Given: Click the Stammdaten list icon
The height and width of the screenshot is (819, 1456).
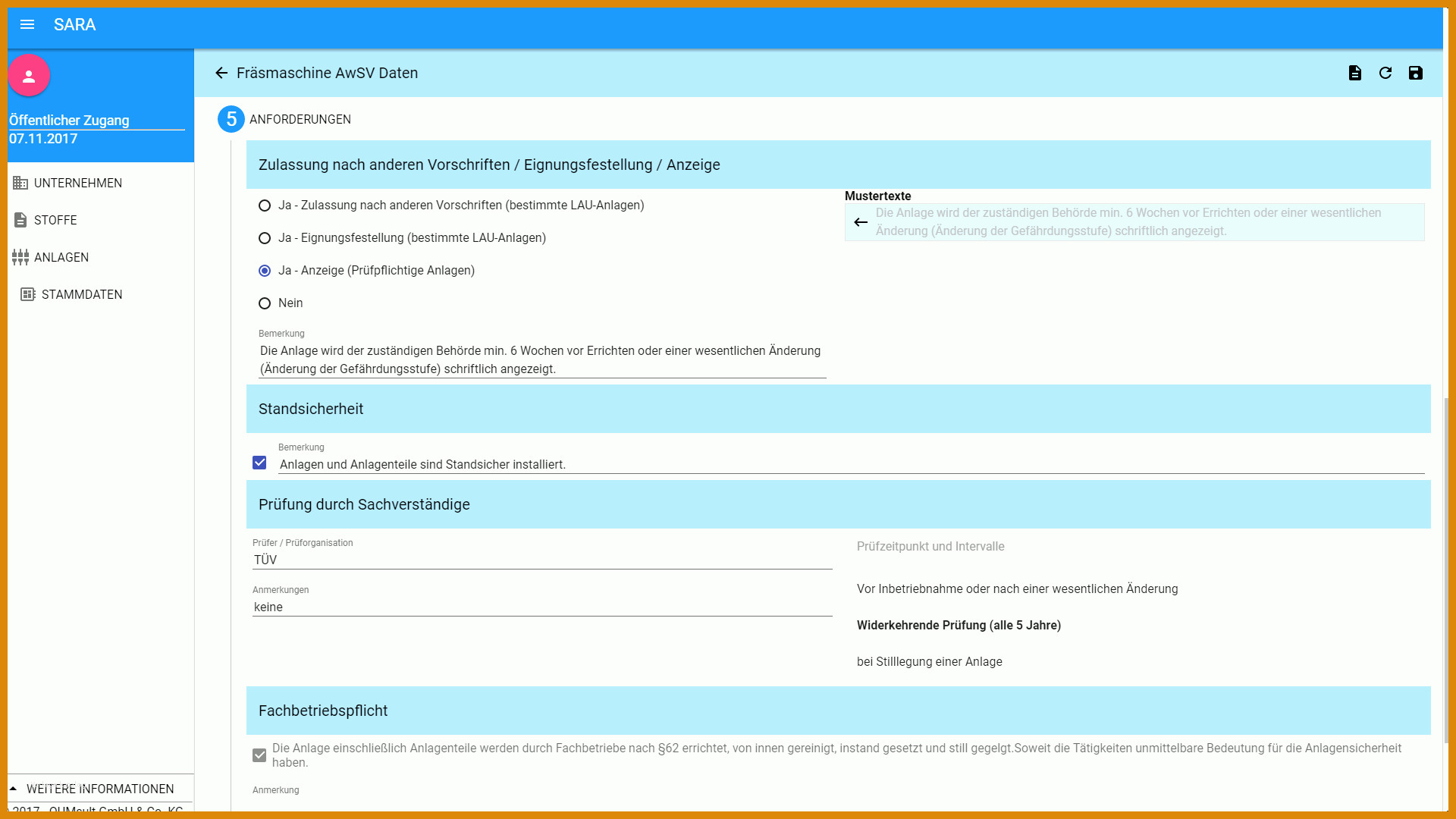Looking at the screenshot, I should click(x=28, y=294).
